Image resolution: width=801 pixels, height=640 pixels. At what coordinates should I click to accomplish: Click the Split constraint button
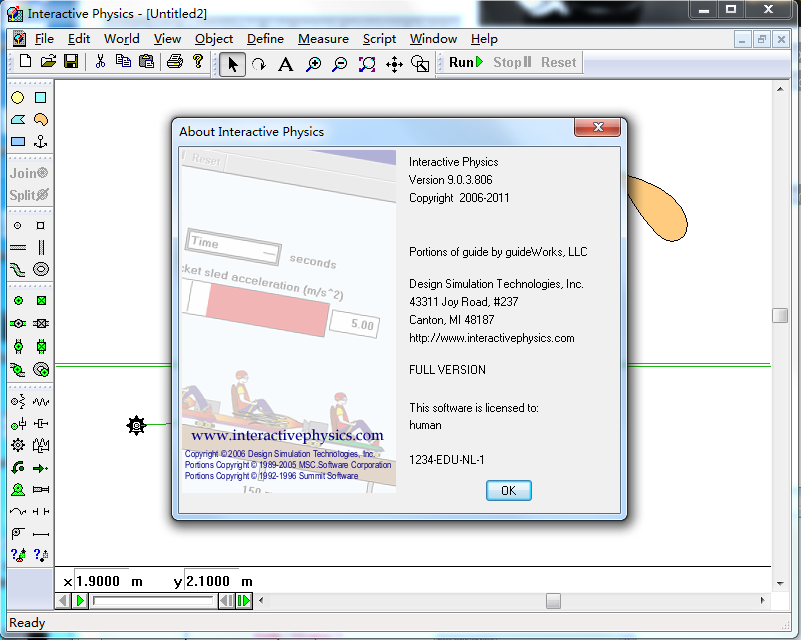29,195
